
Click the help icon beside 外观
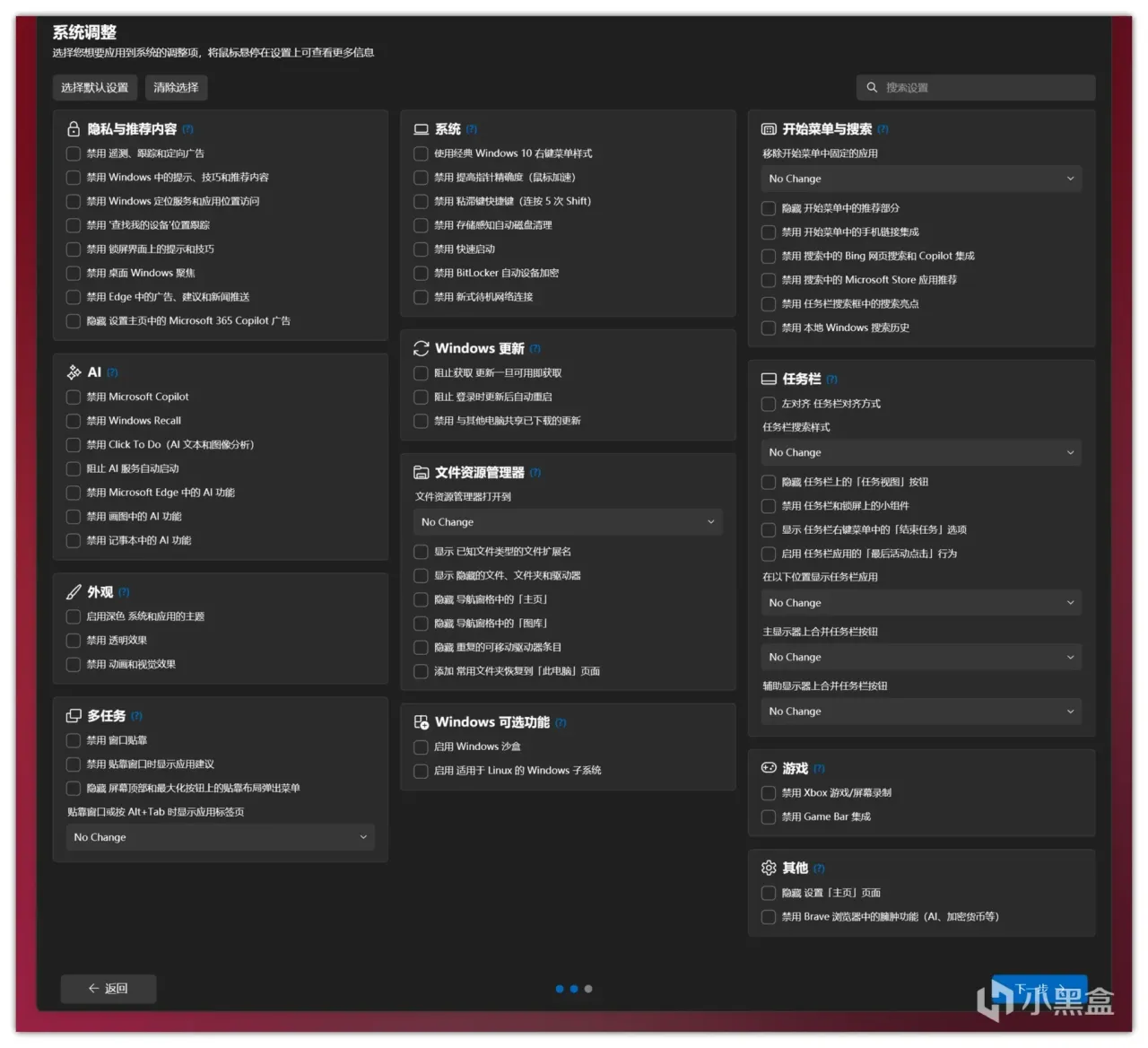(x=124, y=592)
